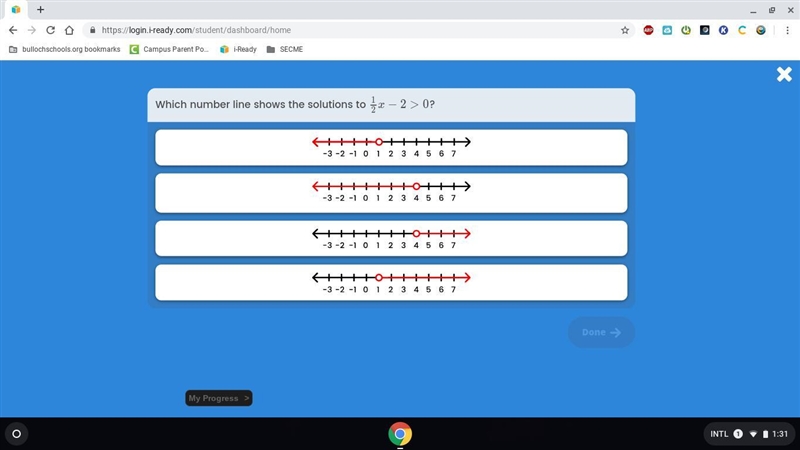Open Campus Parent Portal bookmark

click(x=169, y=49)
